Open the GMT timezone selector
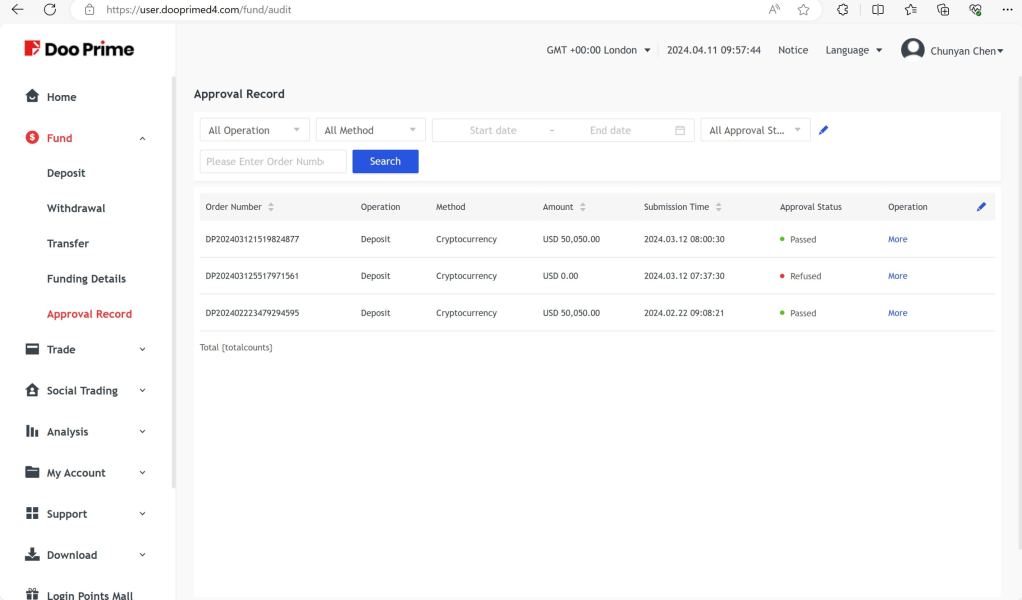1022x600 pixels. click(598, 51)
